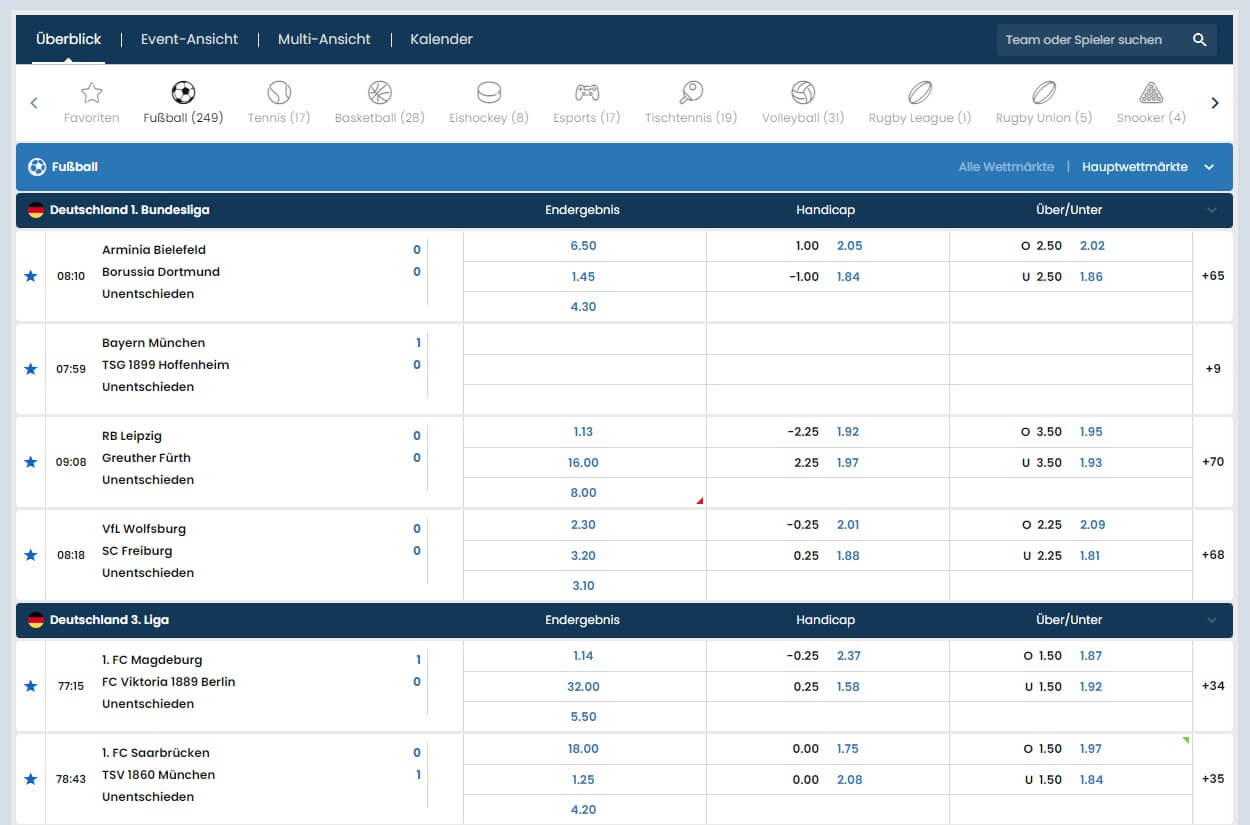1250x825 pixels.
Task: Select the Rugby League (1) category
Action: (920, 103)
